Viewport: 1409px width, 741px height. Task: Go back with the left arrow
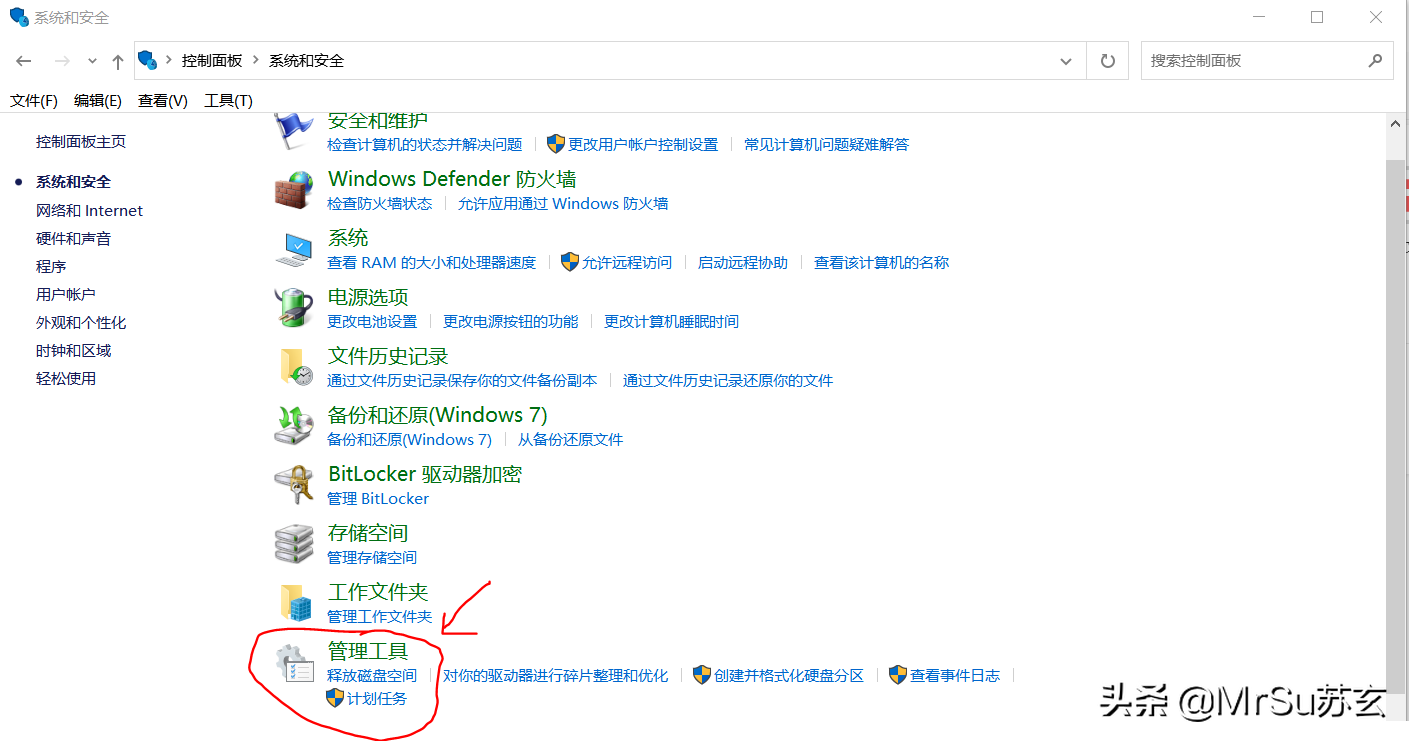pos(24,61)
